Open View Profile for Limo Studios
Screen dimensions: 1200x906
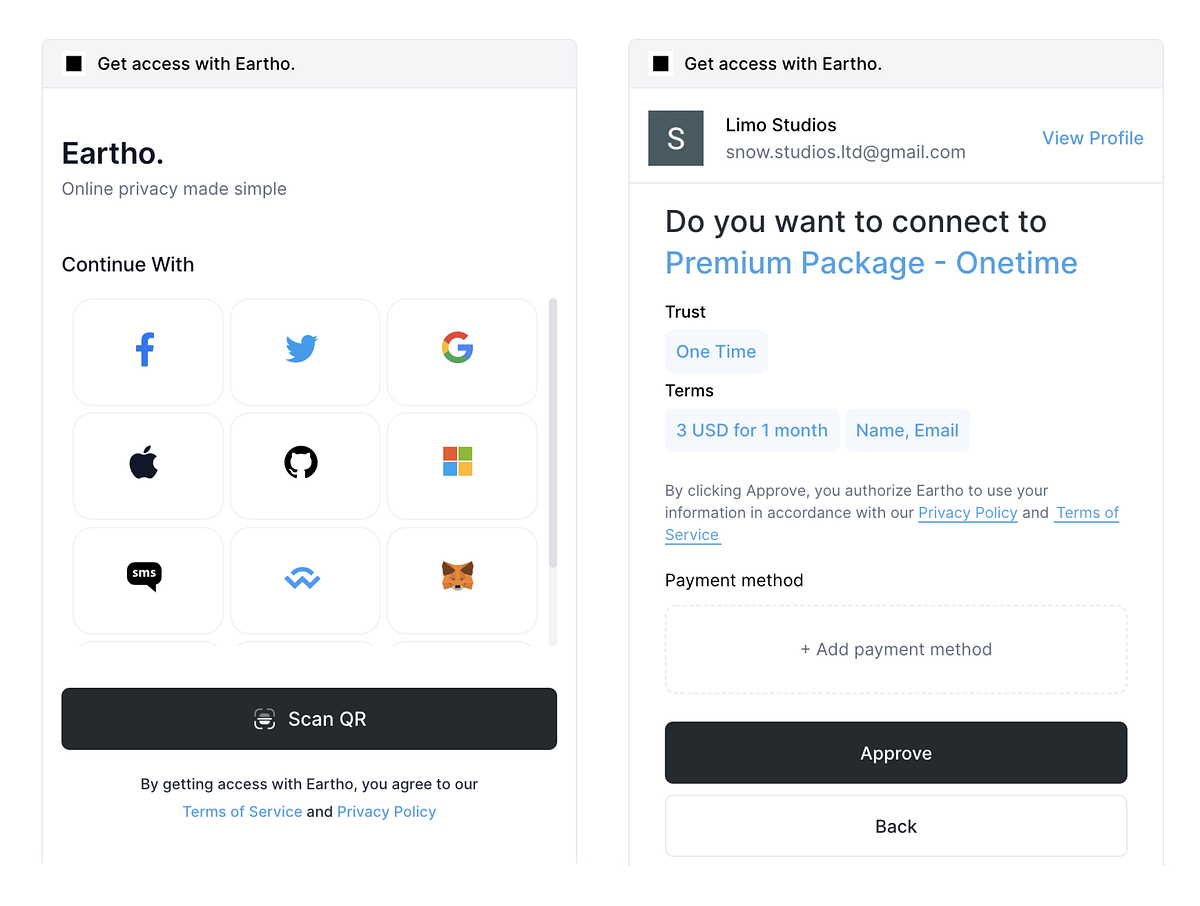1092,138
